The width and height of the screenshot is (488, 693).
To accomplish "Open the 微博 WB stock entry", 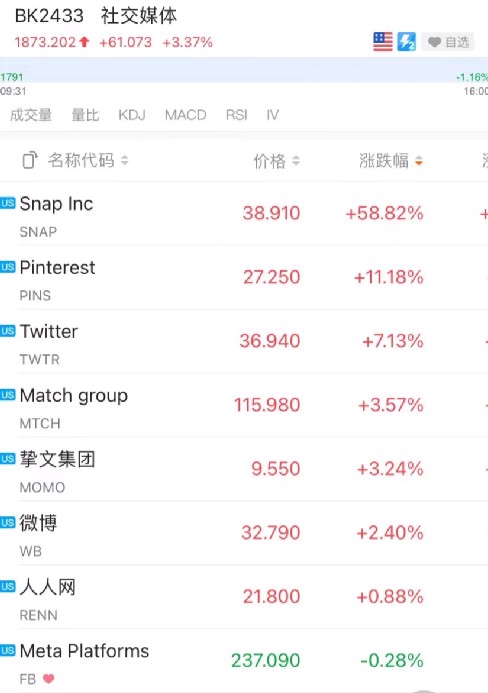I will (x=244, y=533).
